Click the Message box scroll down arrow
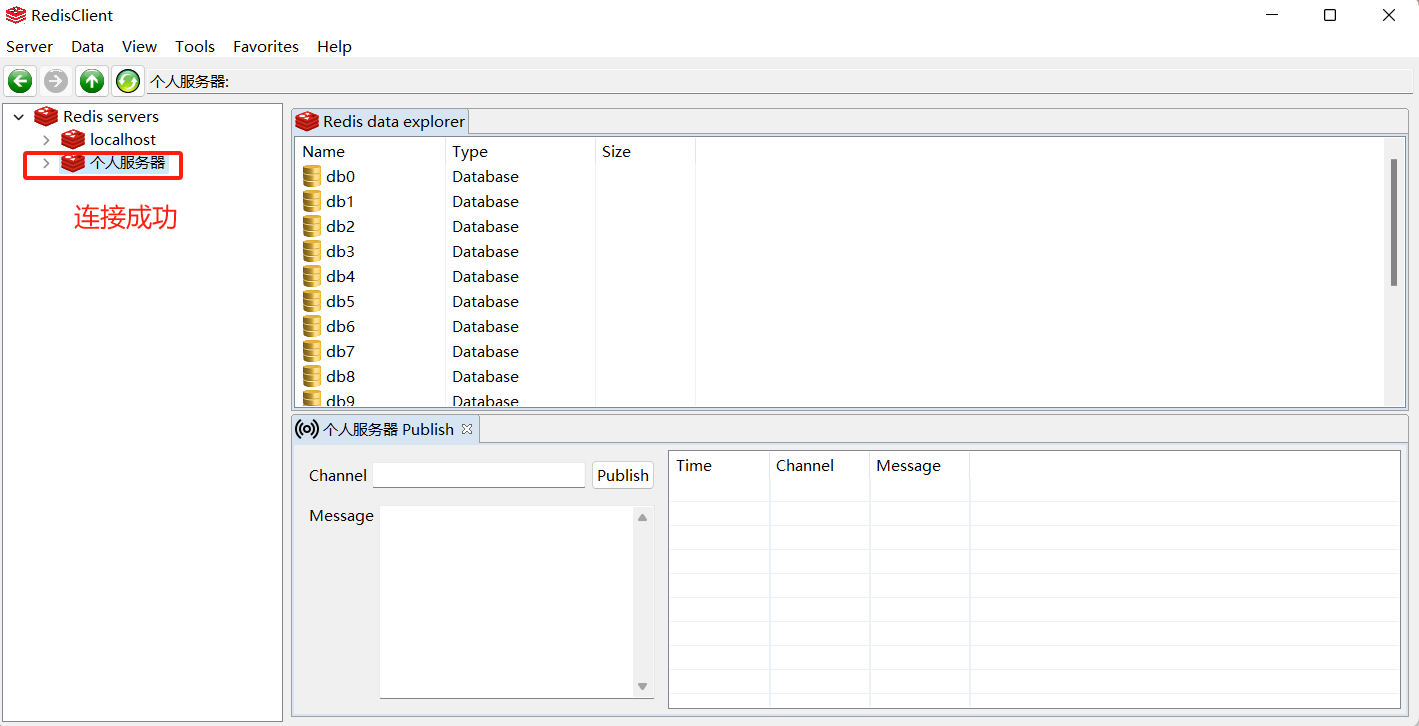 point(643,687)
